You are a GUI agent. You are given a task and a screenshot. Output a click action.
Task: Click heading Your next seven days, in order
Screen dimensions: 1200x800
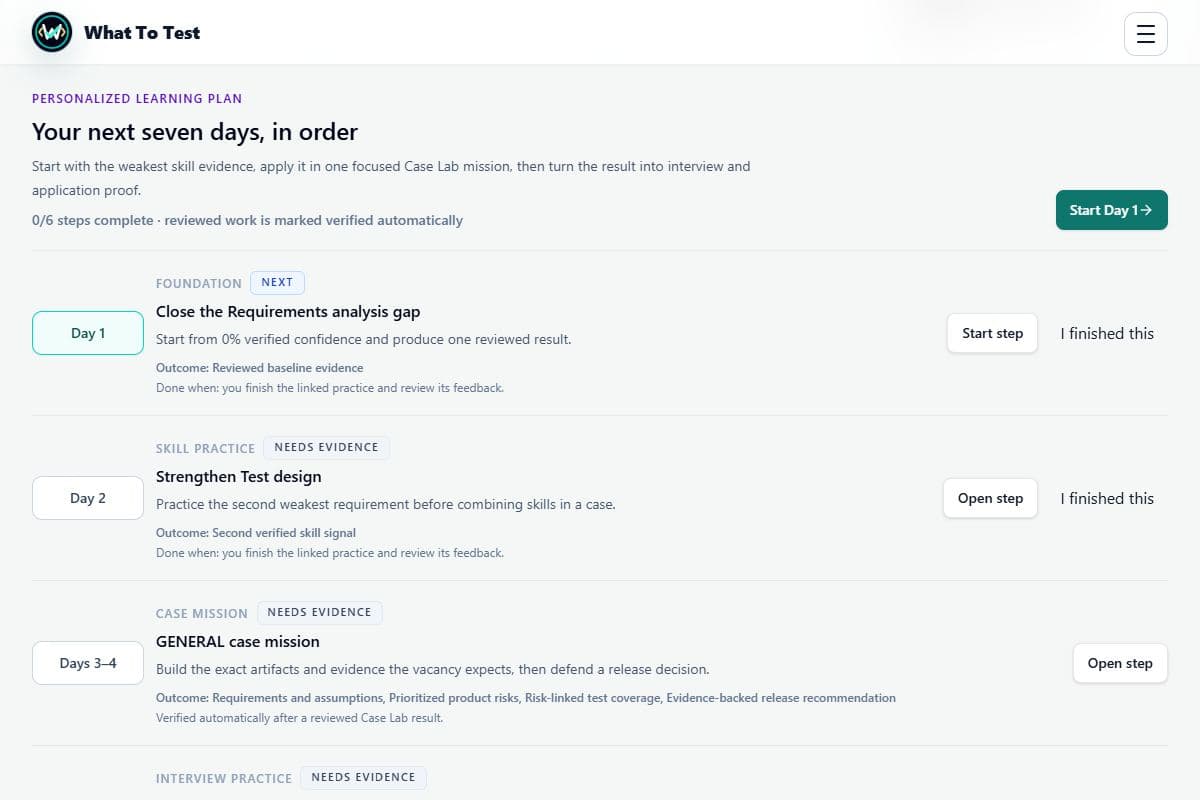(x=195, y=132)
